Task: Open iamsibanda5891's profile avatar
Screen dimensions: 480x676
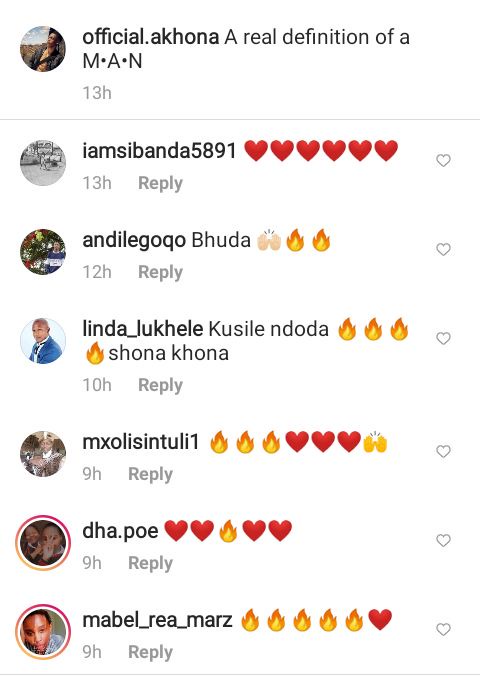Action: (x=43, y=163)
